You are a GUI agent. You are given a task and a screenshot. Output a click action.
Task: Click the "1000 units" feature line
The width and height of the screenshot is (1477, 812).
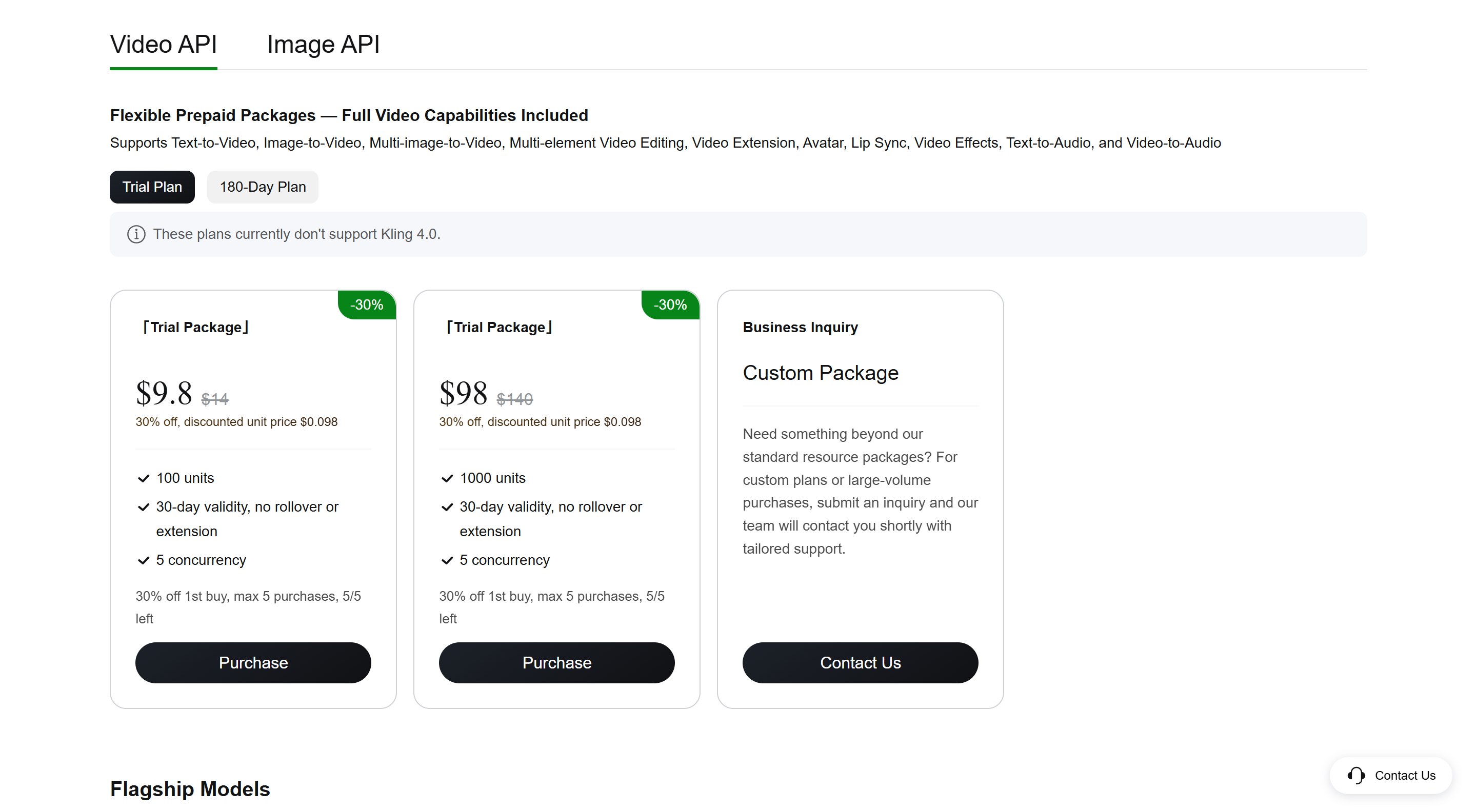(x=492, y=478)
